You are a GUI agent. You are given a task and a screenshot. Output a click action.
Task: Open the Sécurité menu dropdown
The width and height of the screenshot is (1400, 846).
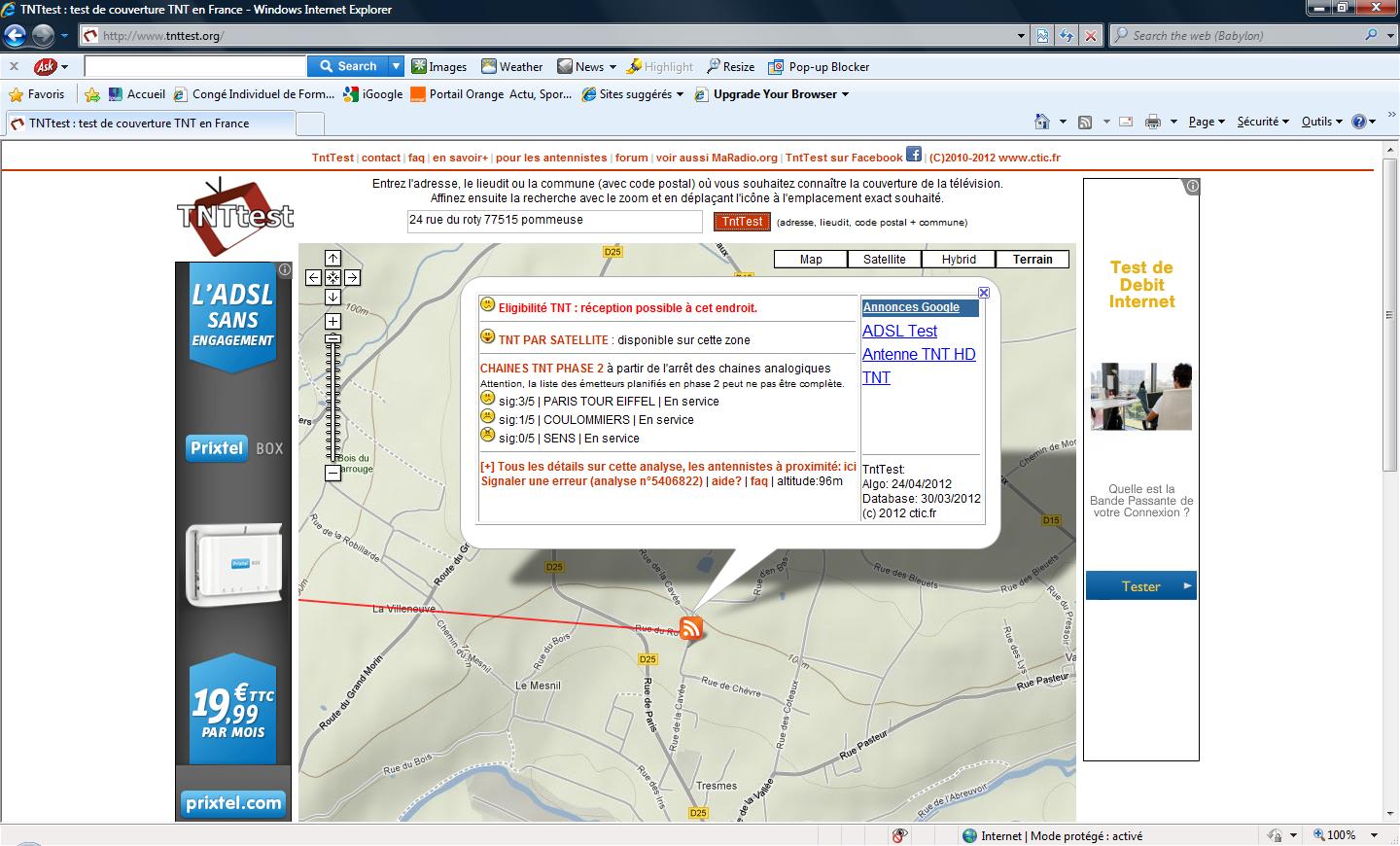pyautogui.click(x=1263, y=122)
